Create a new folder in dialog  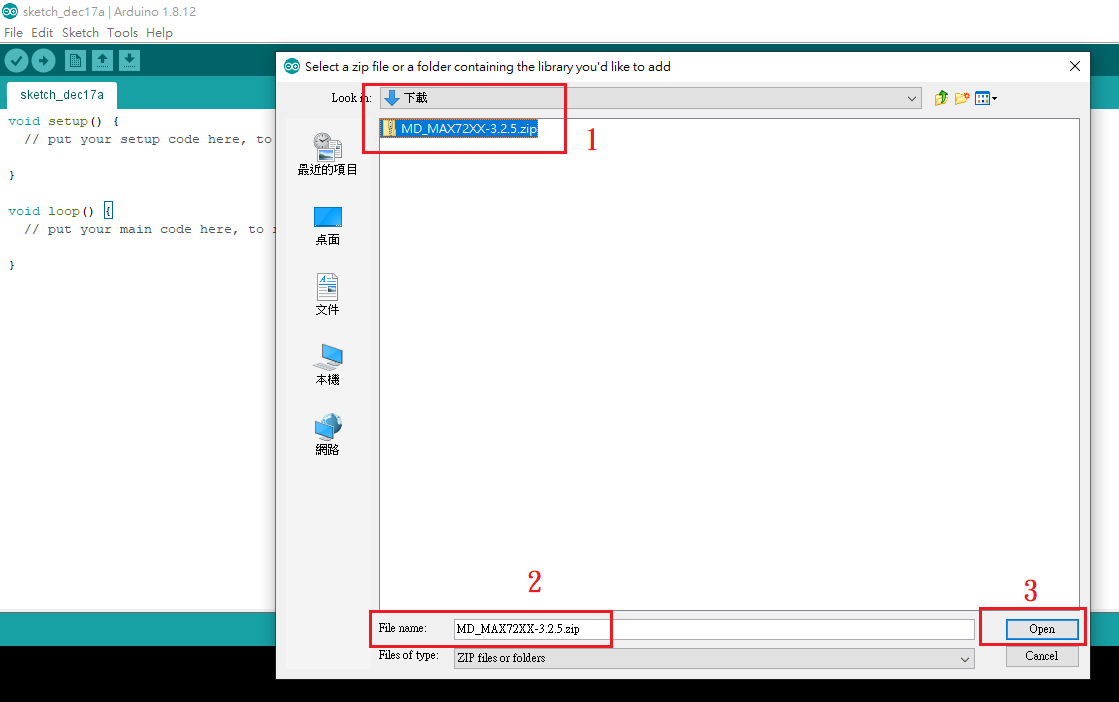click(962, 98)
